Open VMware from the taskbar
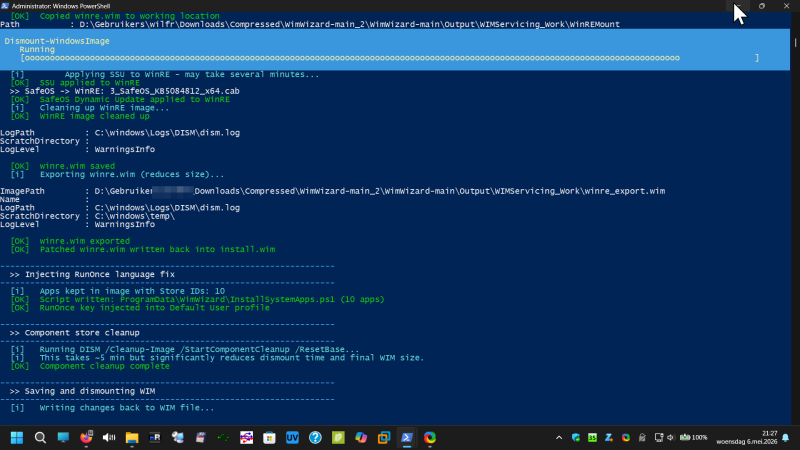This screenshot has width=800, height=450. tap(384, 437)
